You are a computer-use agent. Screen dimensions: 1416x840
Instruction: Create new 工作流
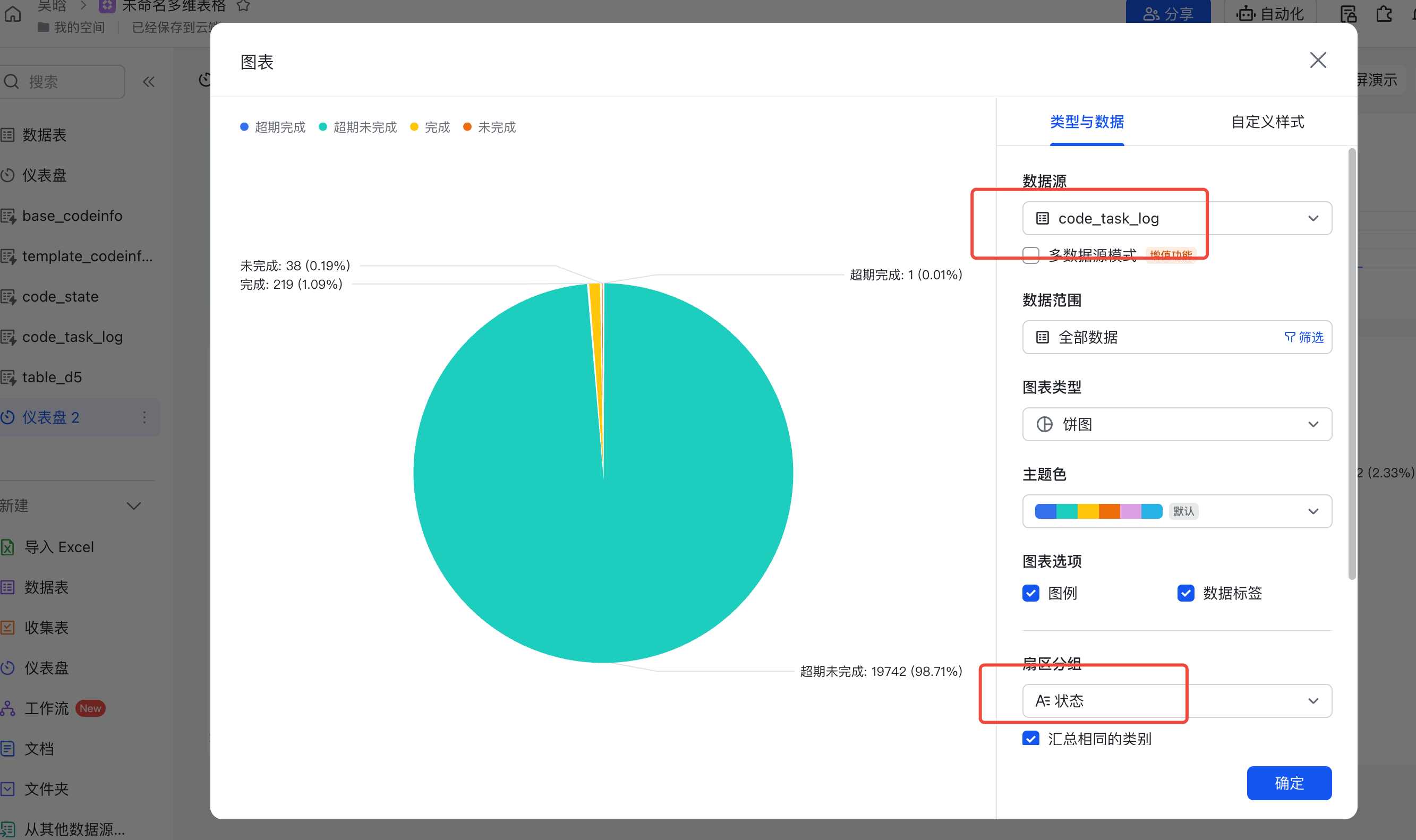coord(46,708)
